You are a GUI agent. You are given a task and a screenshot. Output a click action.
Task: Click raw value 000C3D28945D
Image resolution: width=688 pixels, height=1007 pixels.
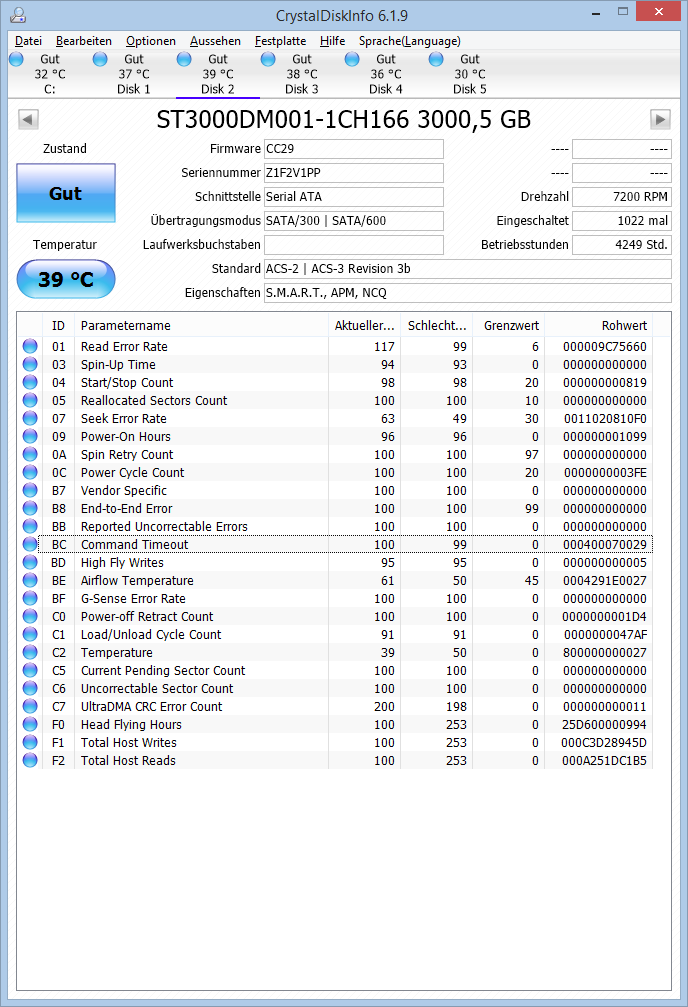click(x=604, y=742)
